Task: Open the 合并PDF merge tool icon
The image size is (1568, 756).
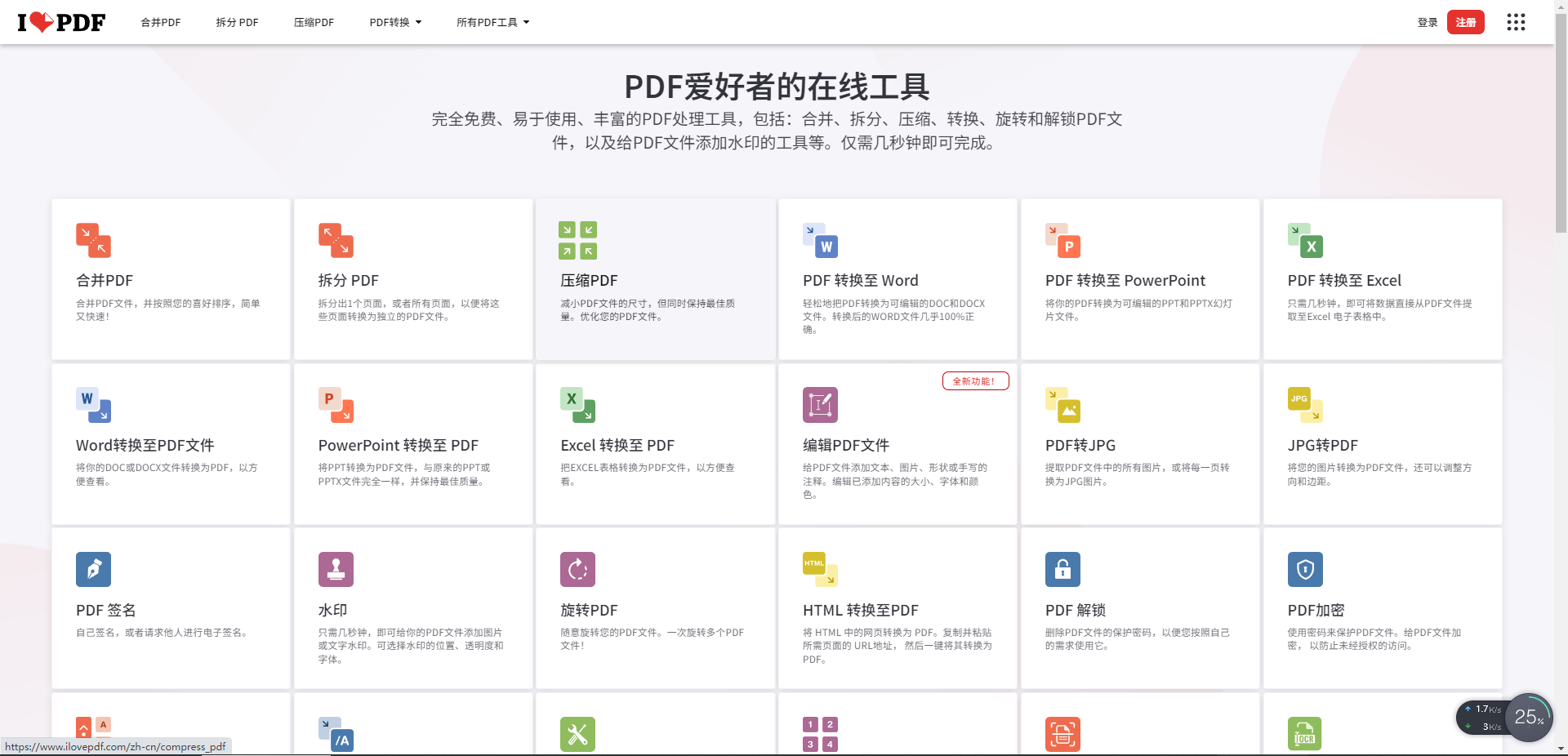Action: click(93, 240)
